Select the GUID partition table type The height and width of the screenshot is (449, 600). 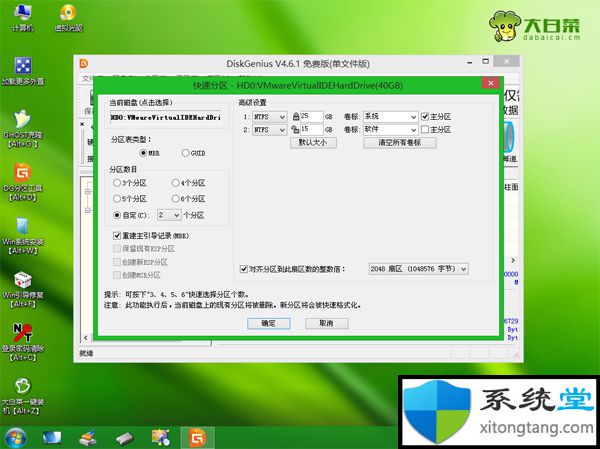pyautogui.click(x=193, y=153)
